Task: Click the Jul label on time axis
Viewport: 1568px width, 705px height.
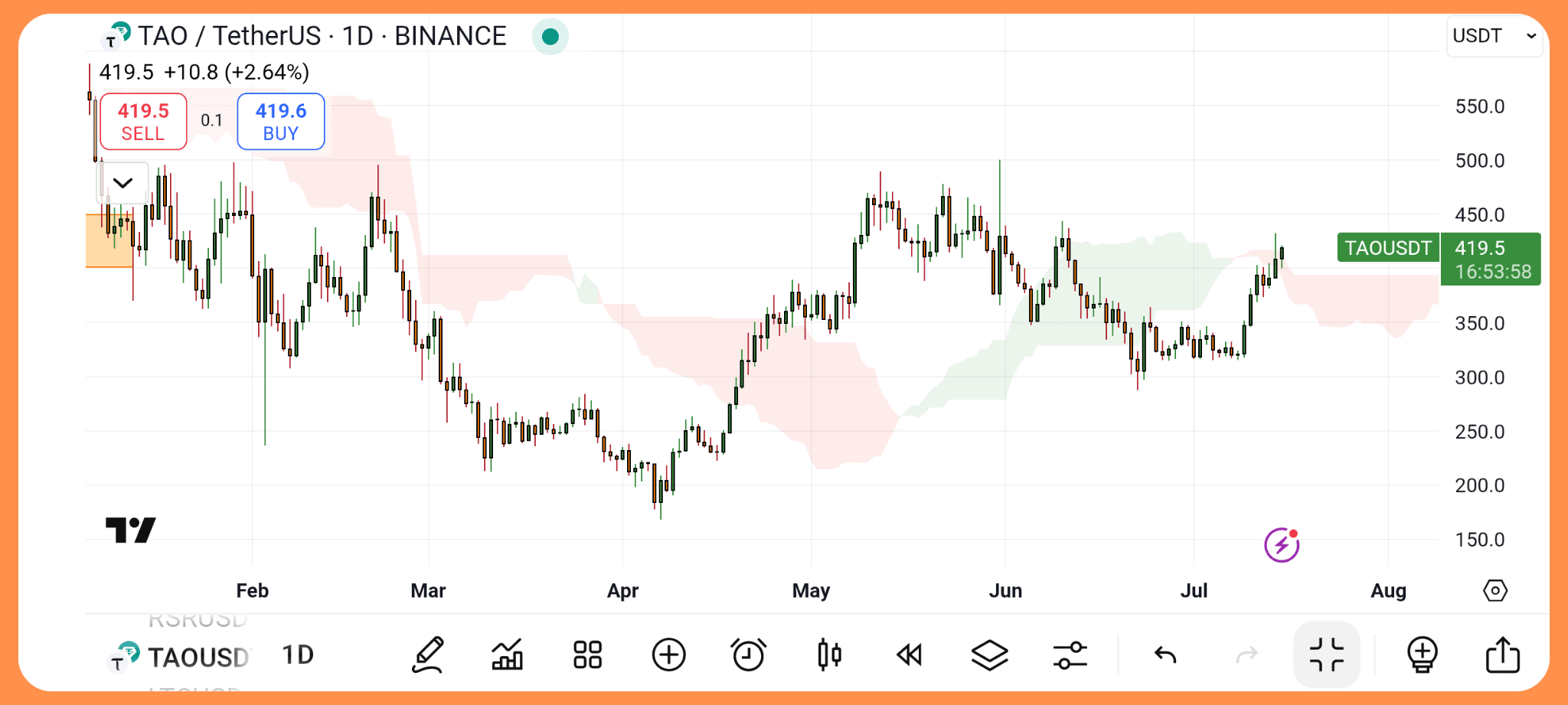Action: tap(1194, 591)
